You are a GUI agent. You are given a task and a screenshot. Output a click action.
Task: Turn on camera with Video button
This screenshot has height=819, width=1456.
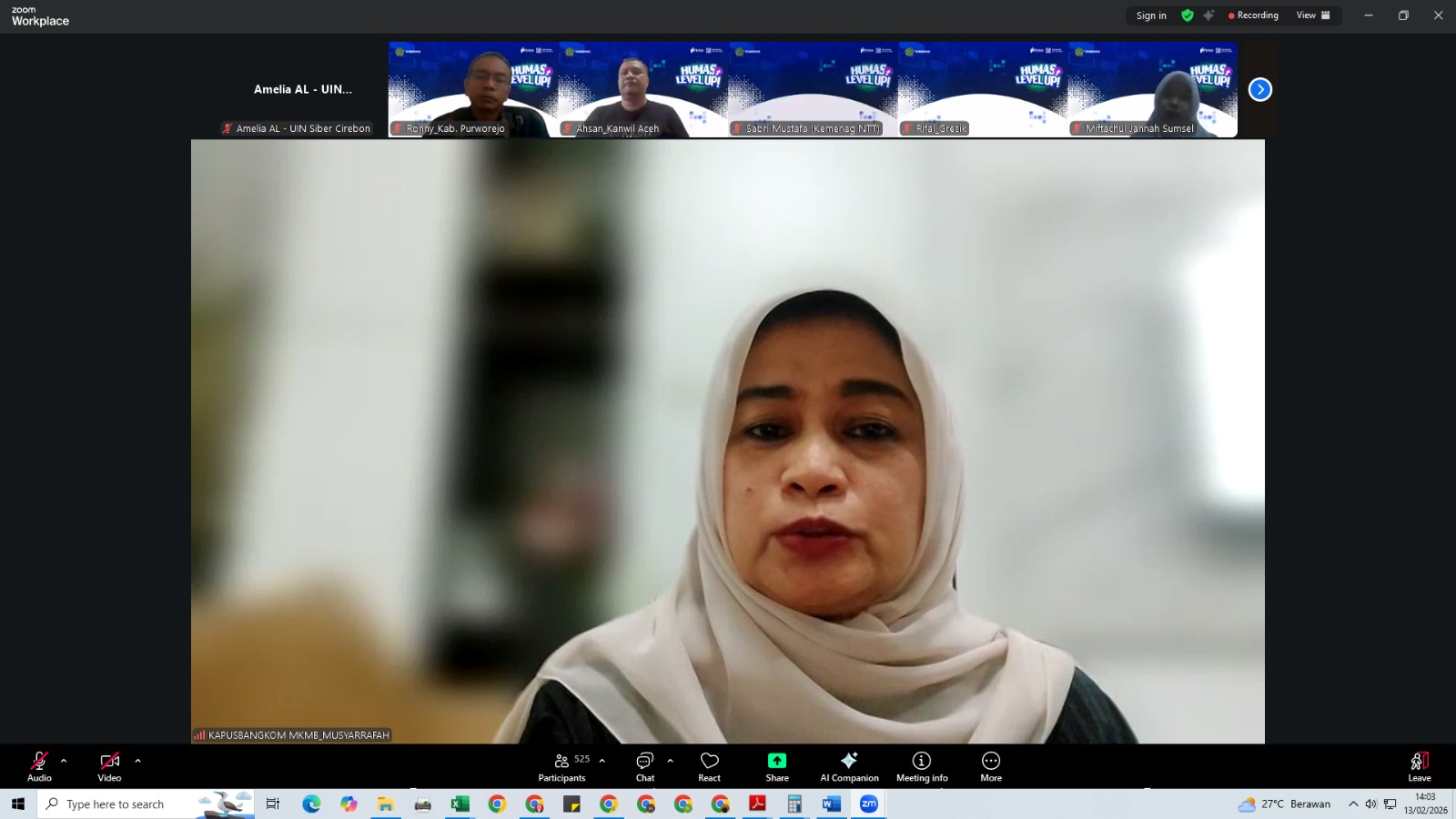(x=109, y=766)
